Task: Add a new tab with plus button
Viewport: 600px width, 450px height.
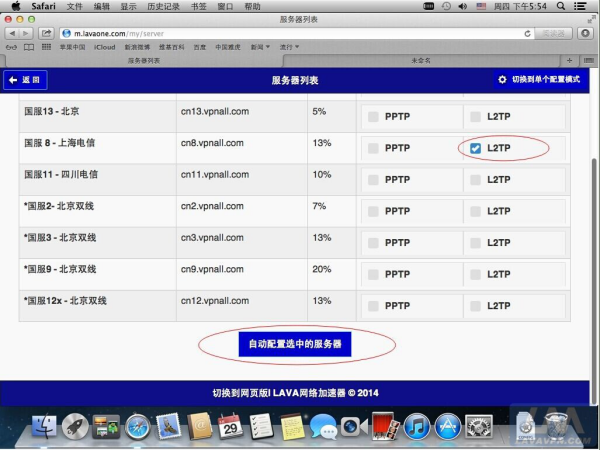Action: [x=569, y=60]
